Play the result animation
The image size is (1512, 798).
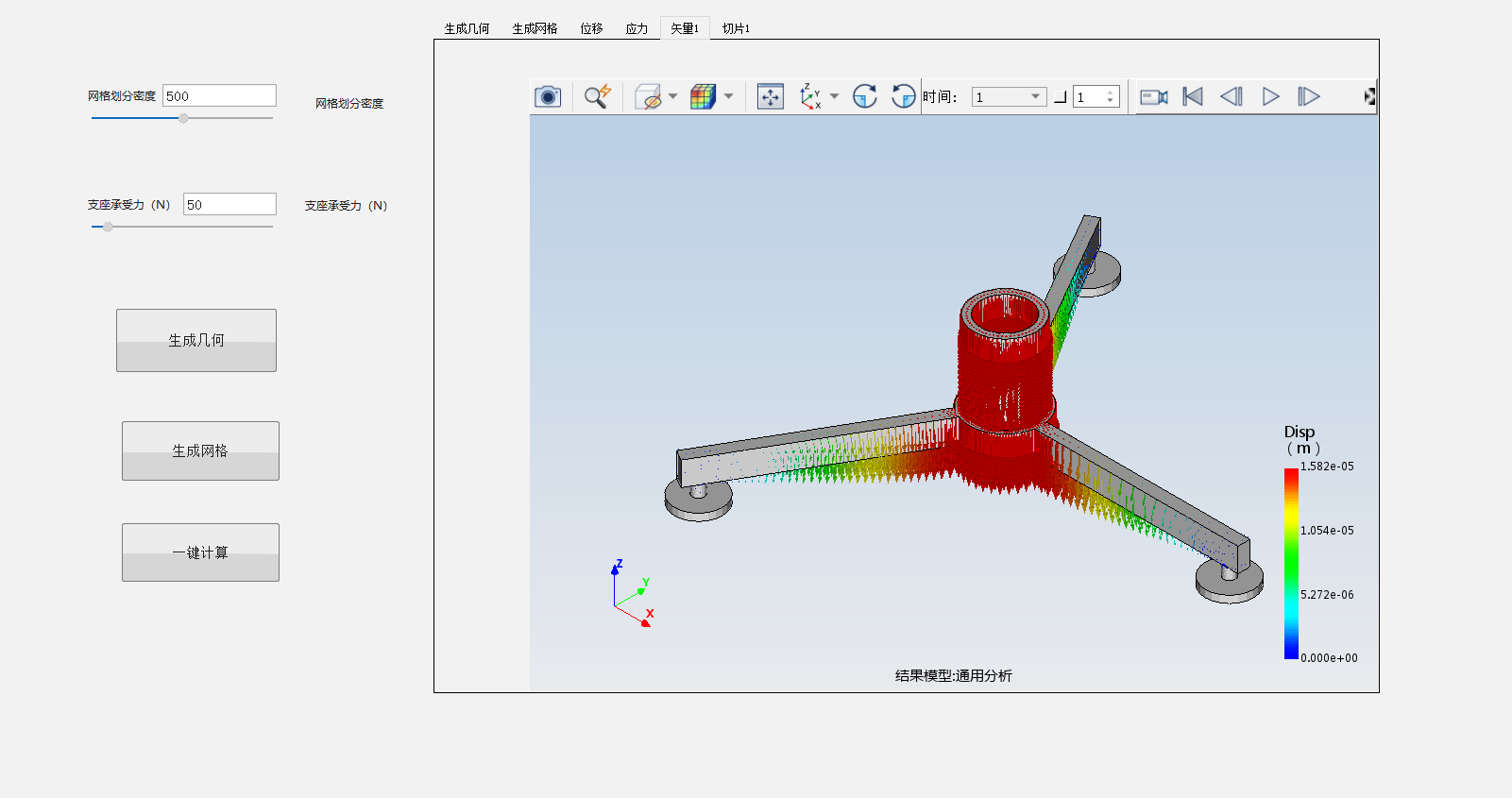pyautogui.click(x=1270, y=96)
